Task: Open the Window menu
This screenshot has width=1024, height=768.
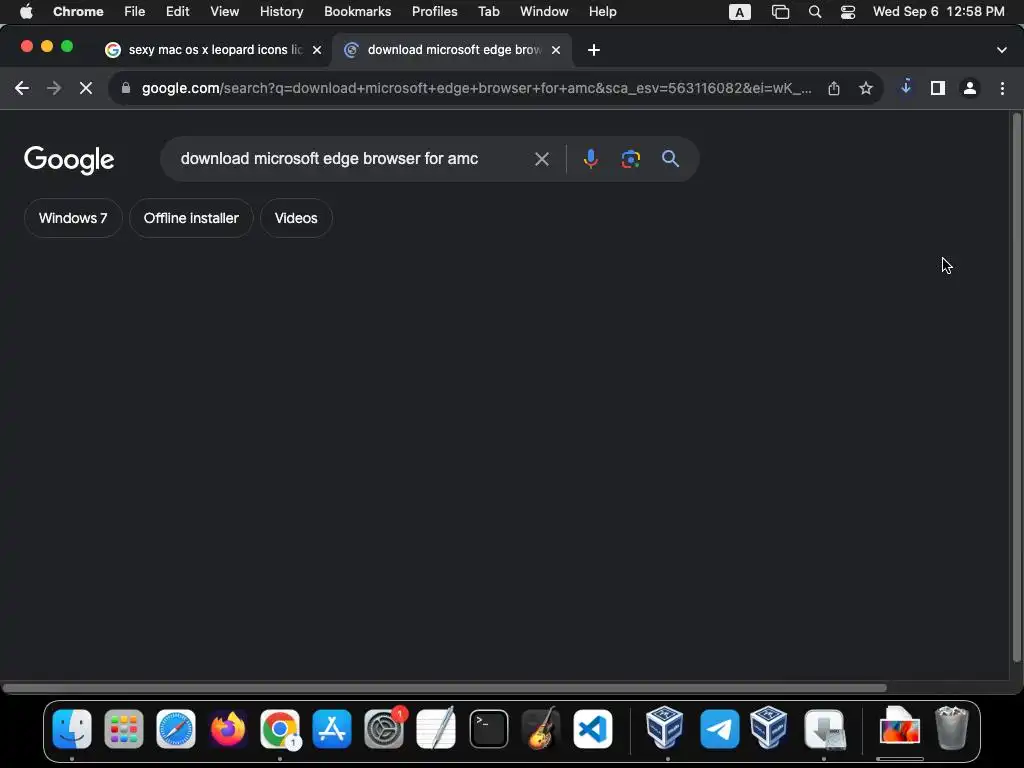Action: pyautogui.click(x=544, y=12)
